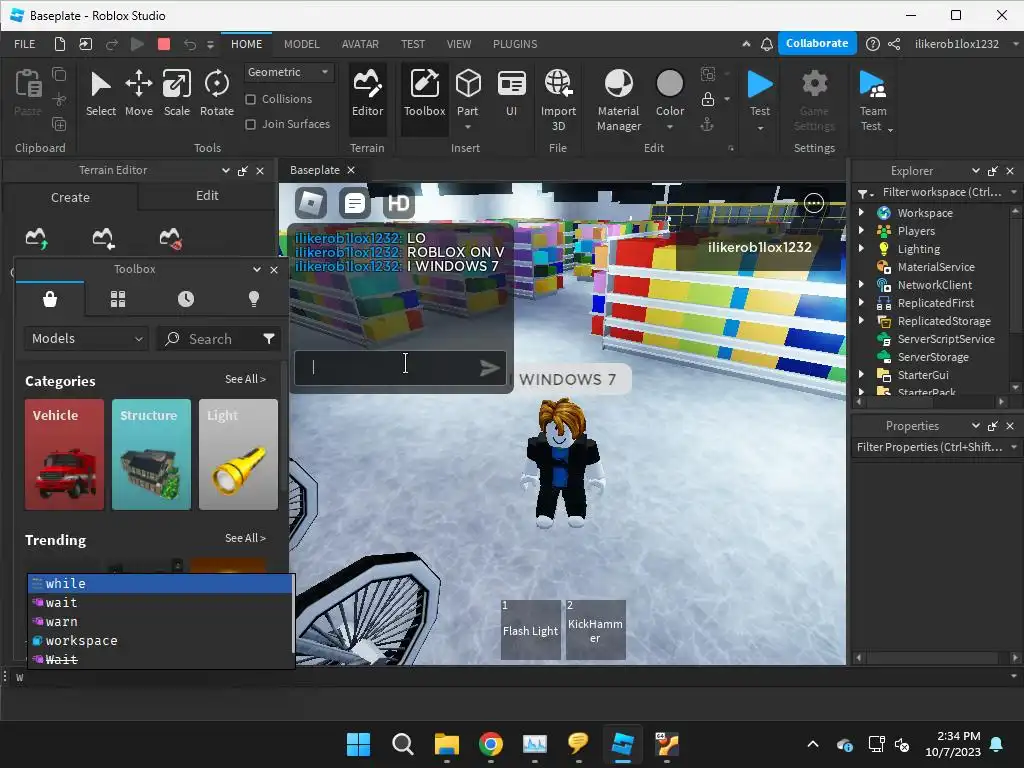The width and height of the screenshot is (1024, 768).
Task: Activate the Move tool
Action: [138, 94]
